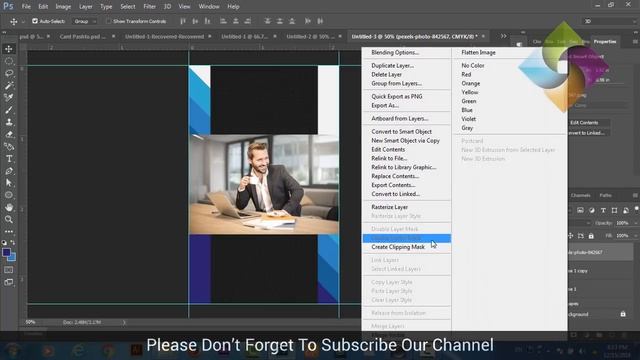Click the background color swatch
The height and width of the screenshot is (360, 640).
click(13, 258)
